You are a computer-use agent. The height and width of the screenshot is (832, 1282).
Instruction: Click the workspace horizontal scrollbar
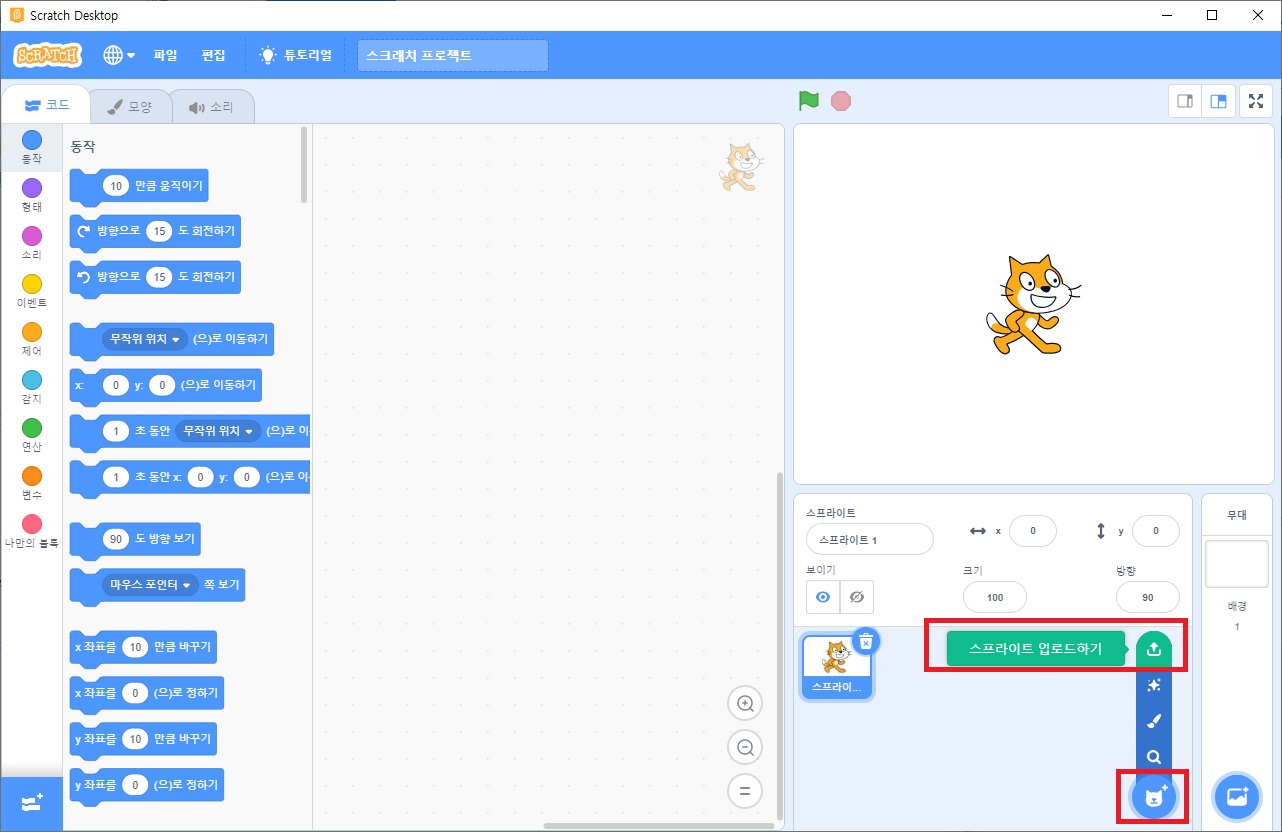(x=658, y=826)
